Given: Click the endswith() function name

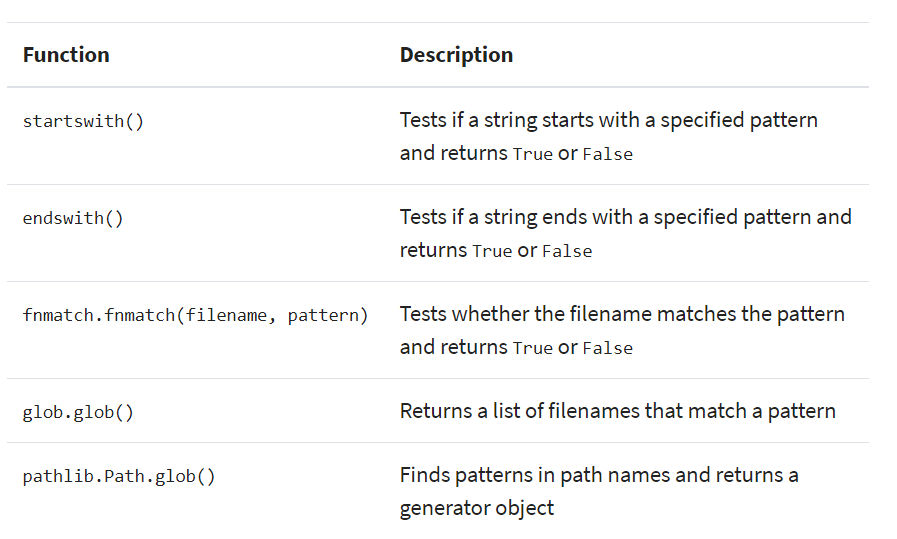Looking at the screenshot, I should (x=73, y=218).
